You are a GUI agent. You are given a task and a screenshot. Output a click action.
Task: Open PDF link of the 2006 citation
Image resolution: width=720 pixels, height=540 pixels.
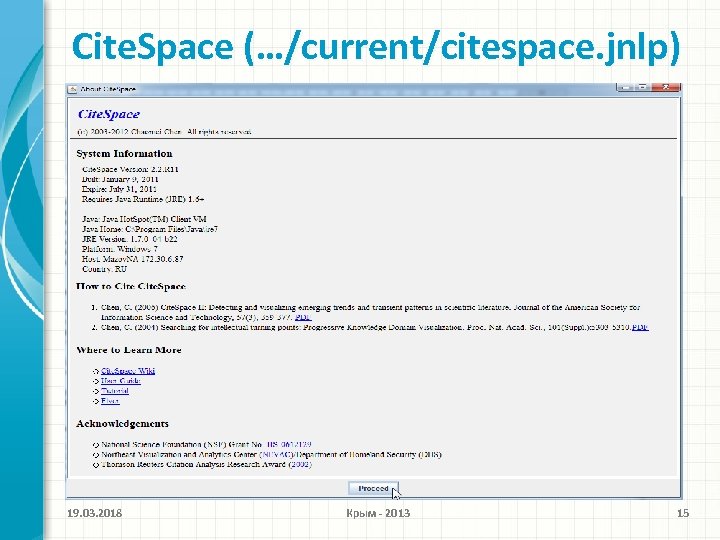303,317
